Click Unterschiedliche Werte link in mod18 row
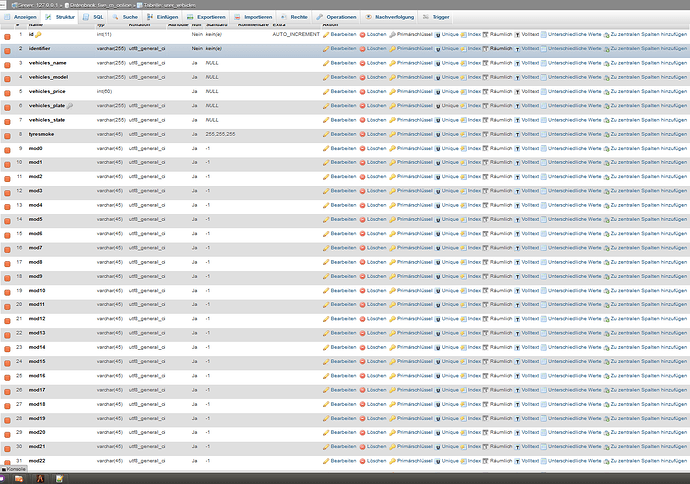 point(574,404)
